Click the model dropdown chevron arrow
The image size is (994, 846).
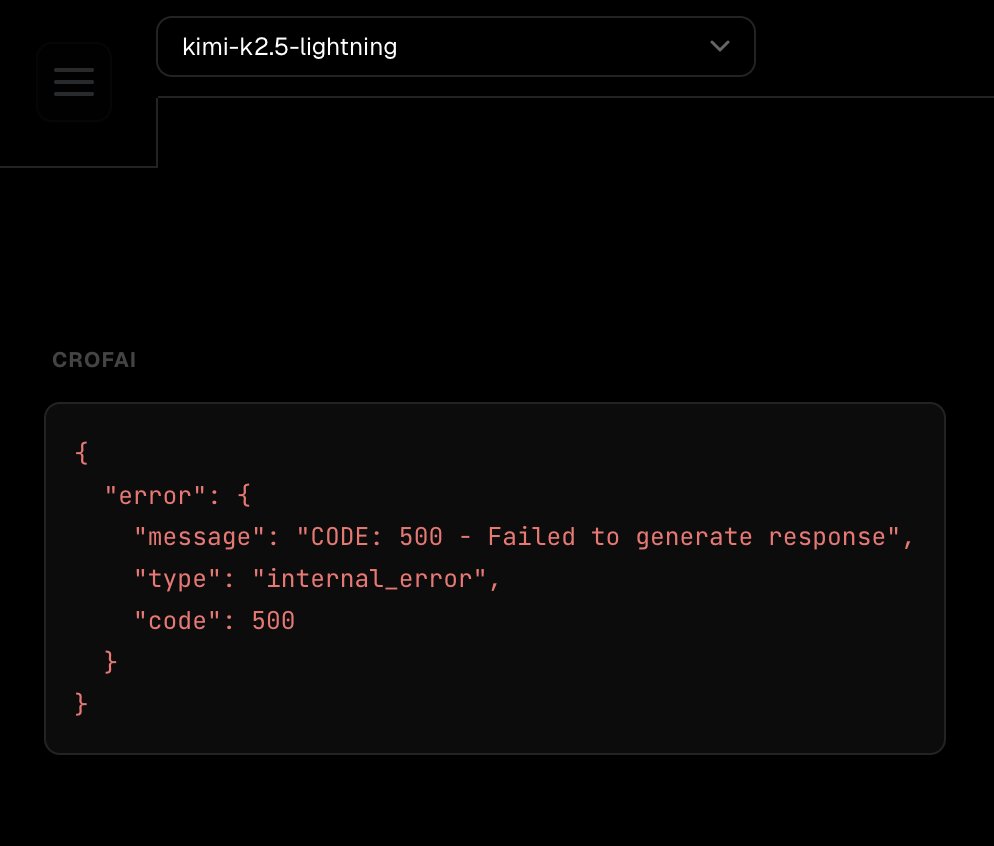click(720, 46)
